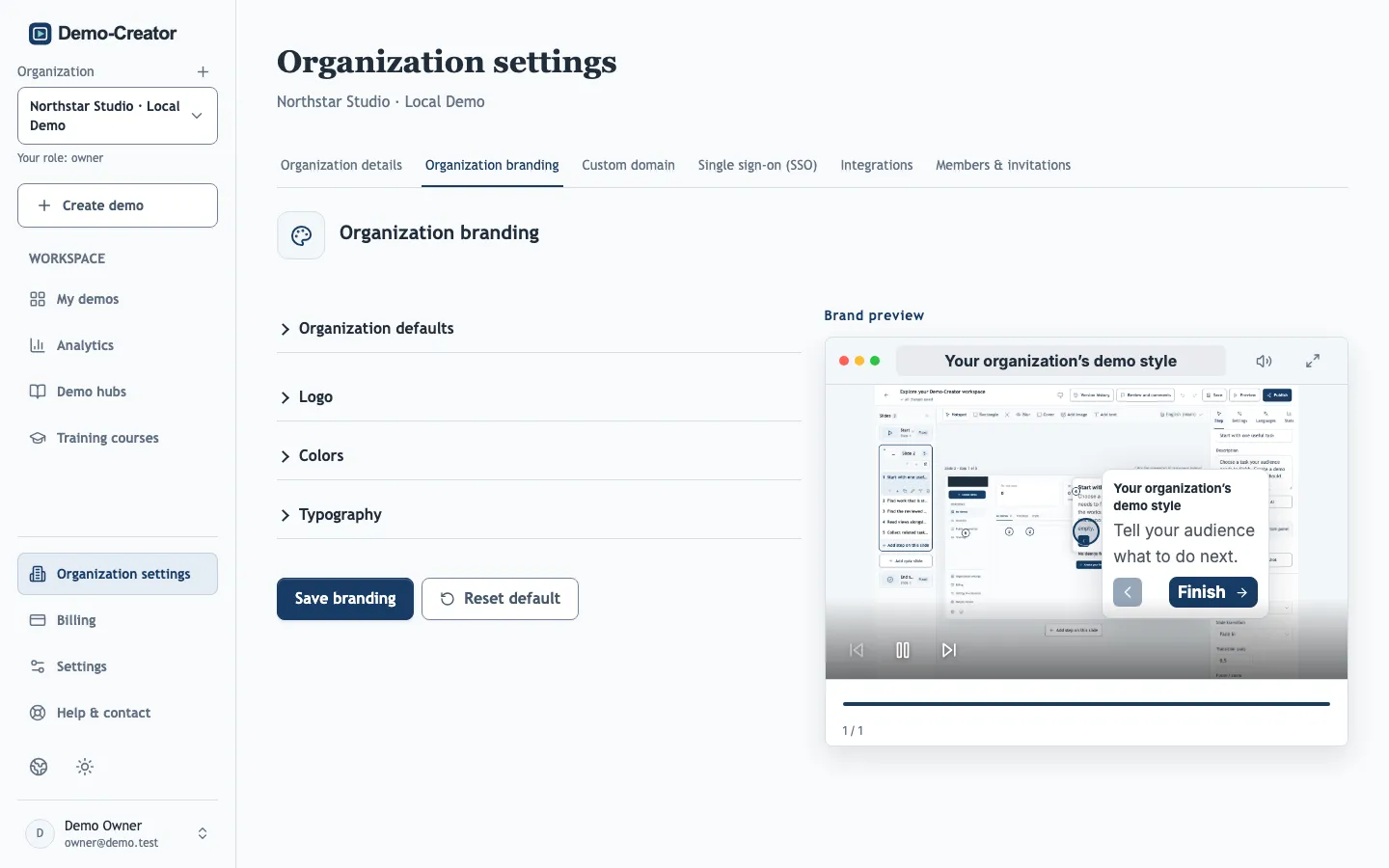Expand the Organization defaults section
1389x868 pixels.
click(x=539, y=329)
